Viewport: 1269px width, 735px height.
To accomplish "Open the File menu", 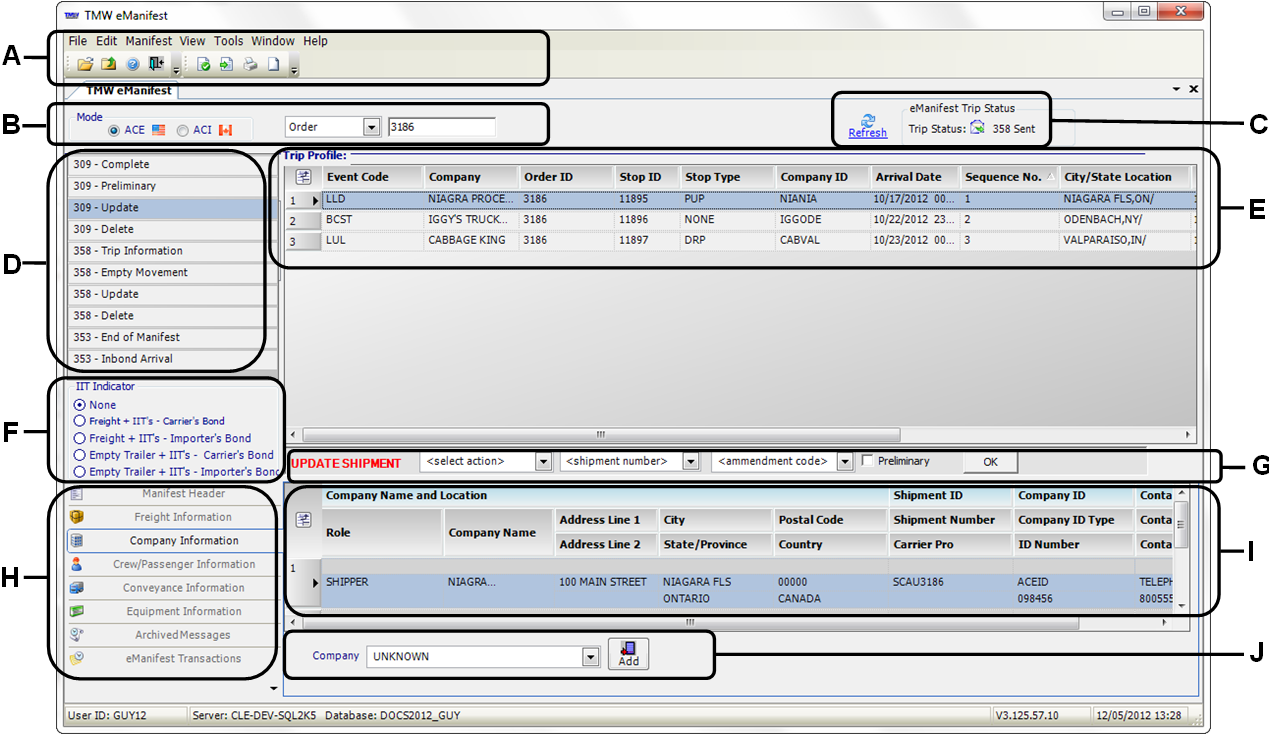I will tap(78, 41).
